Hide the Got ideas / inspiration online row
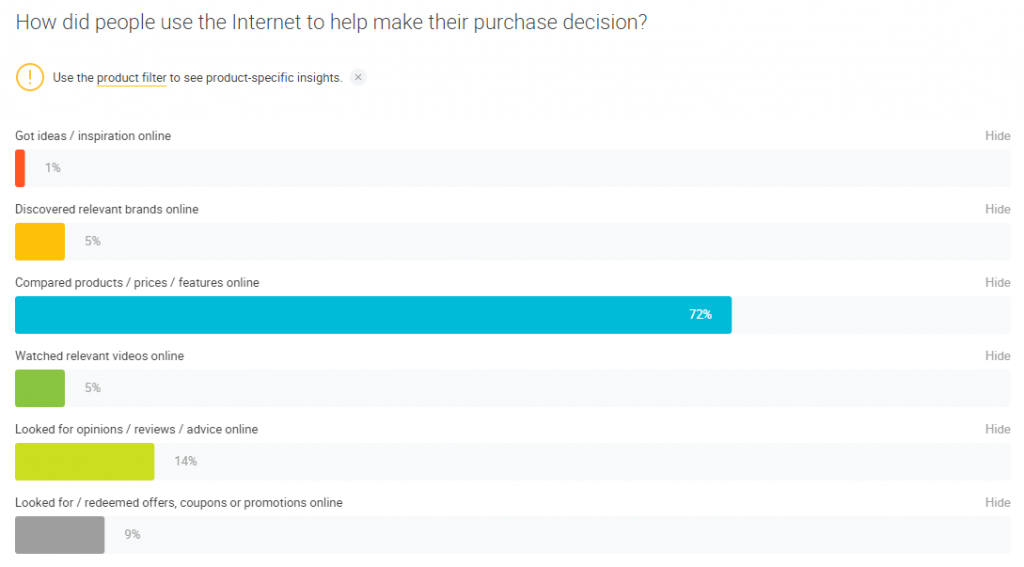The height and width of the screenshot is (567, 1024). point(997,136)
